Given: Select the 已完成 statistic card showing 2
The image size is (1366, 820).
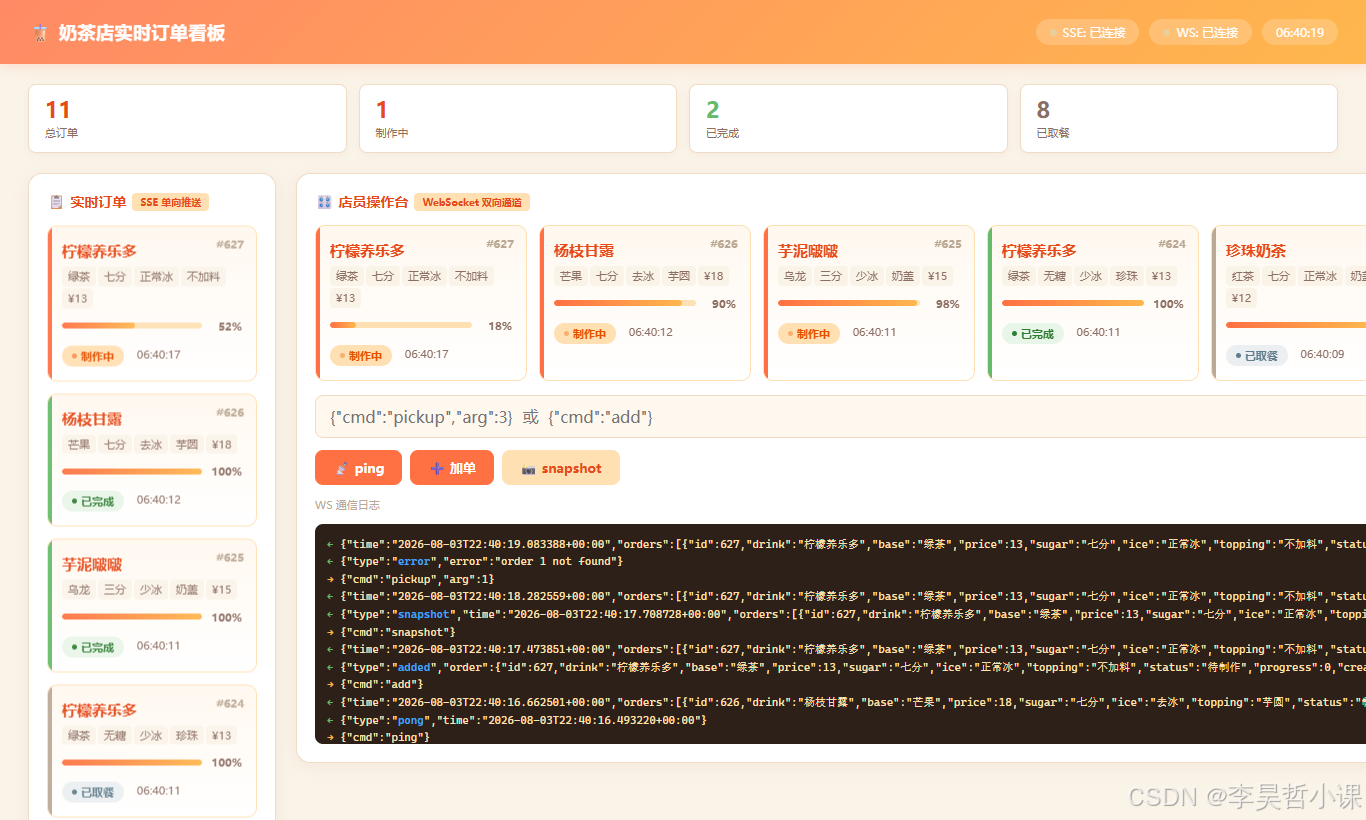Looking at the screenshot, I should click(x=848, y=118).
